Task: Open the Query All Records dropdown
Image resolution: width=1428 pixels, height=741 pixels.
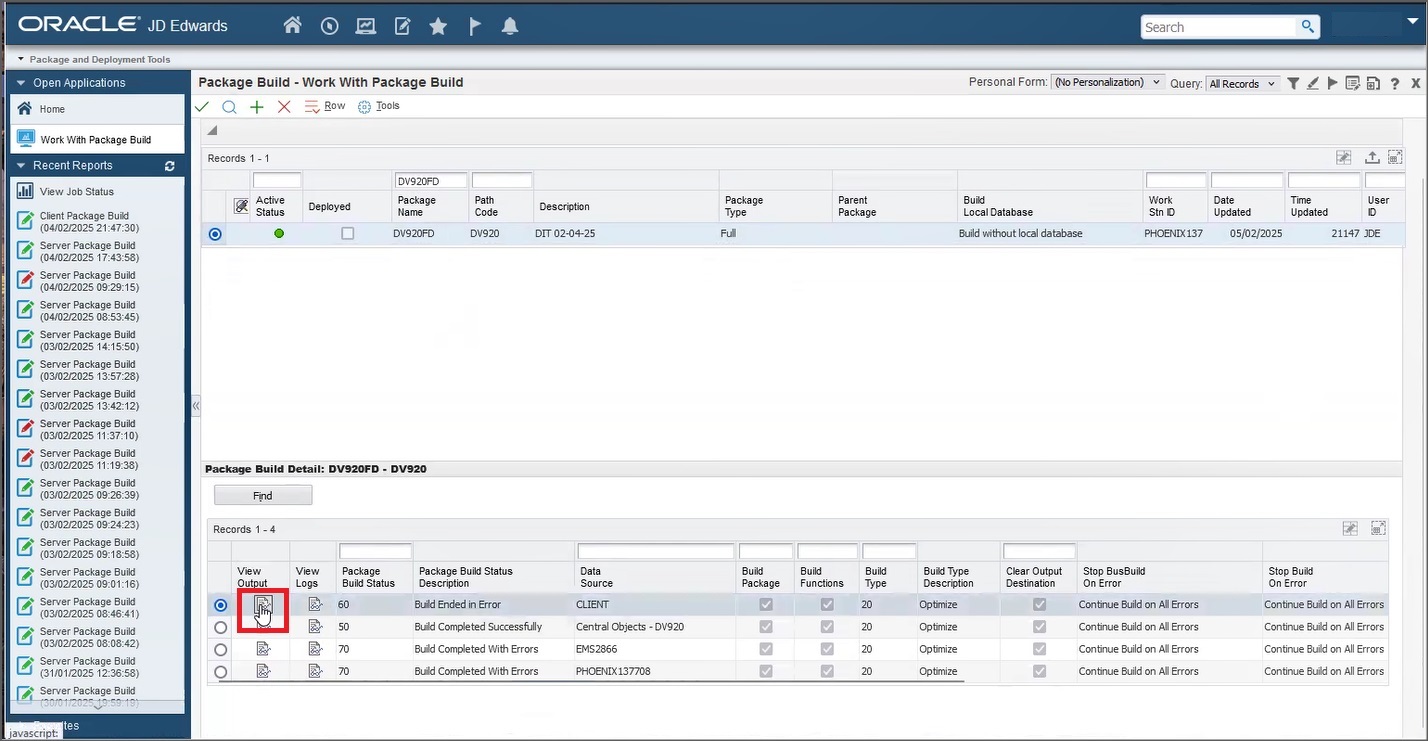Action: (1242, 84)
